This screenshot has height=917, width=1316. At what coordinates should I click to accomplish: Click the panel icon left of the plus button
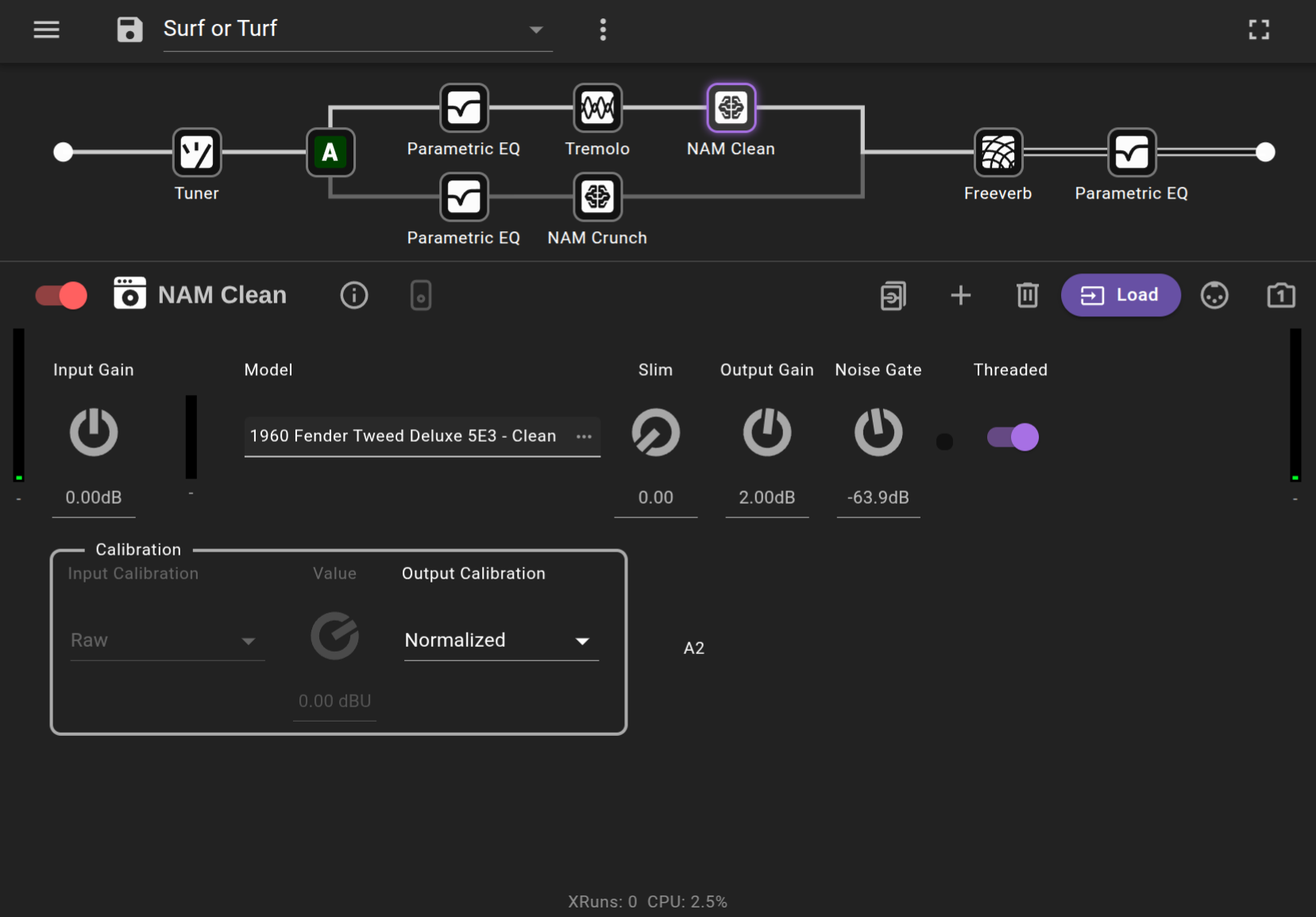point(893,296)
